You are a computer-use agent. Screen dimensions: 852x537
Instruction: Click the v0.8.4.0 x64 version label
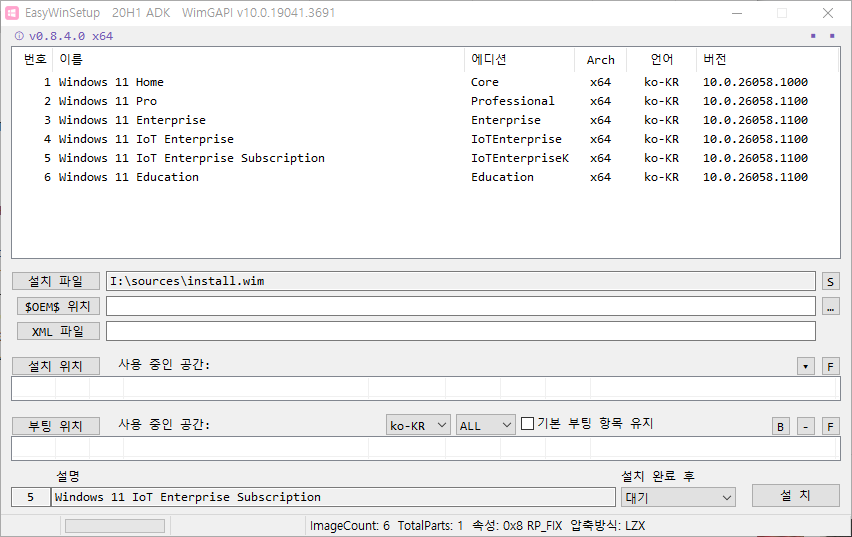tap(71, 36)
